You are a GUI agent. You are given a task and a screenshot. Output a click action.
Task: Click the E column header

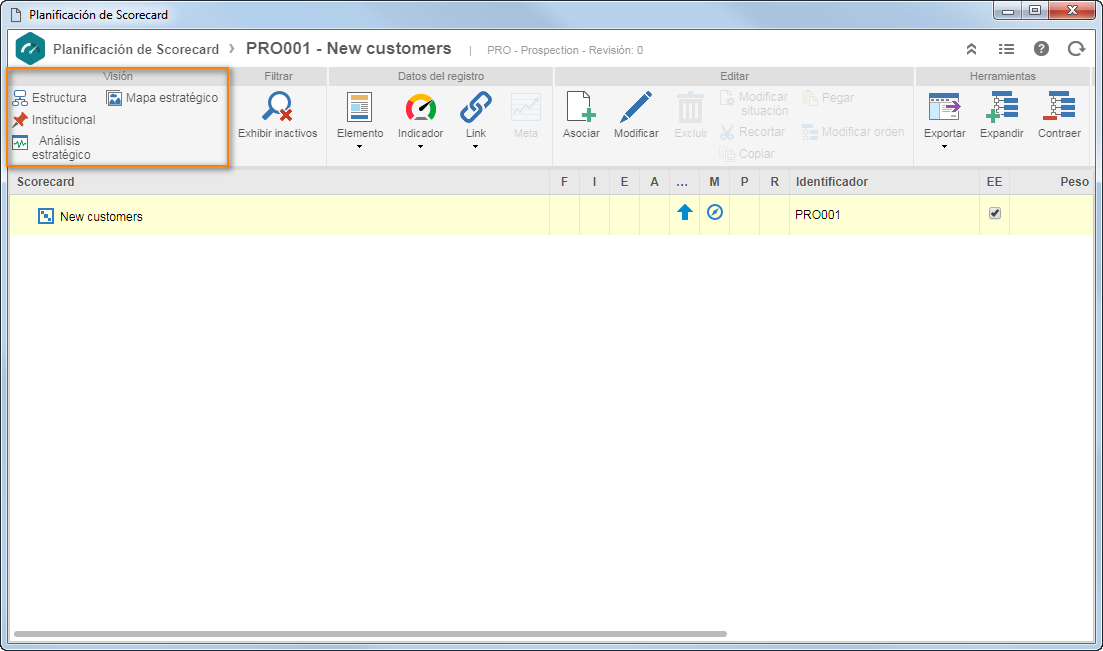pos(624,182)
